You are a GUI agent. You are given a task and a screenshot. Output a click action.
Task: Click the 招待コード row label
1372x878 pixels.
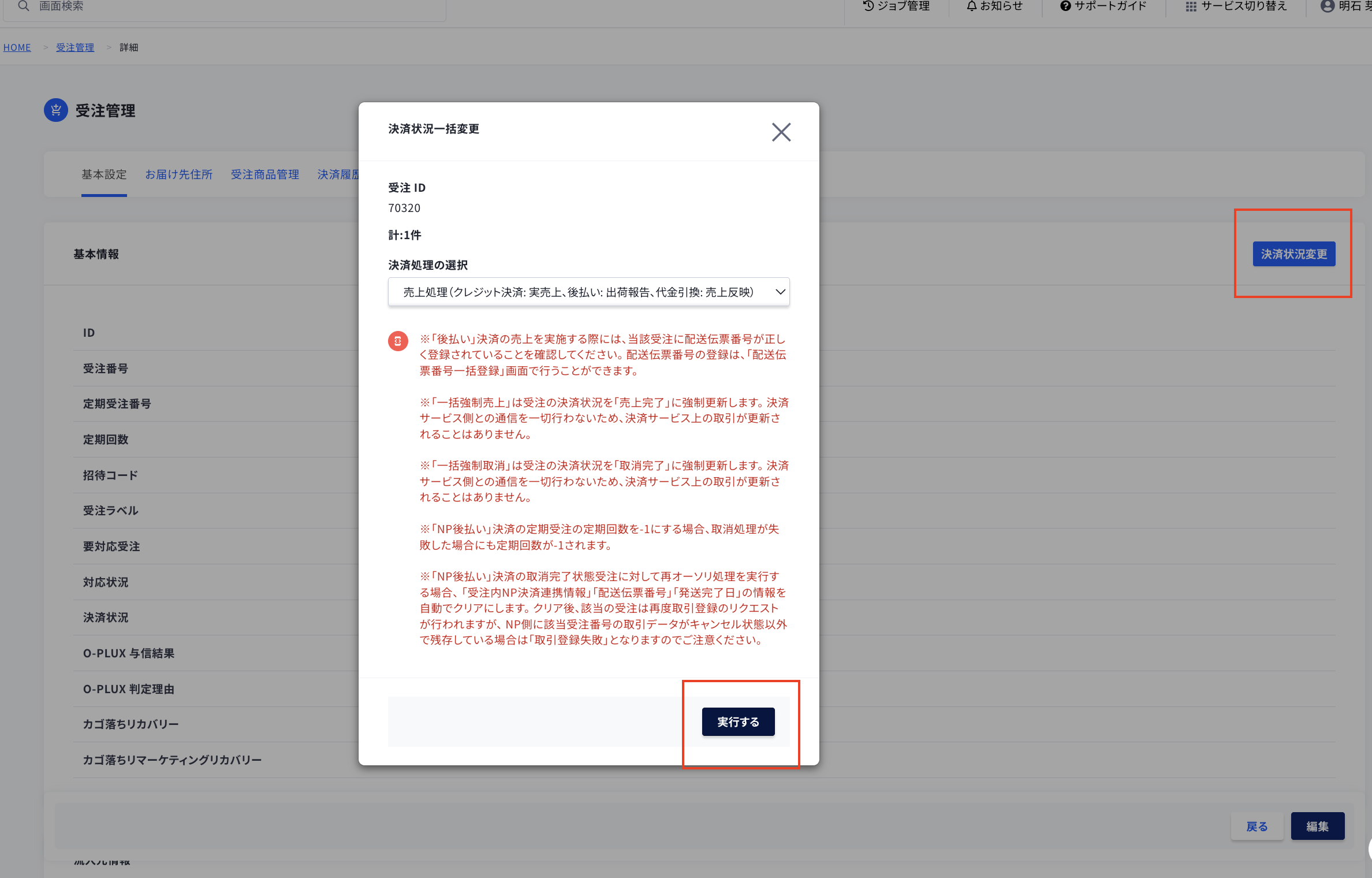coord(110,475)
